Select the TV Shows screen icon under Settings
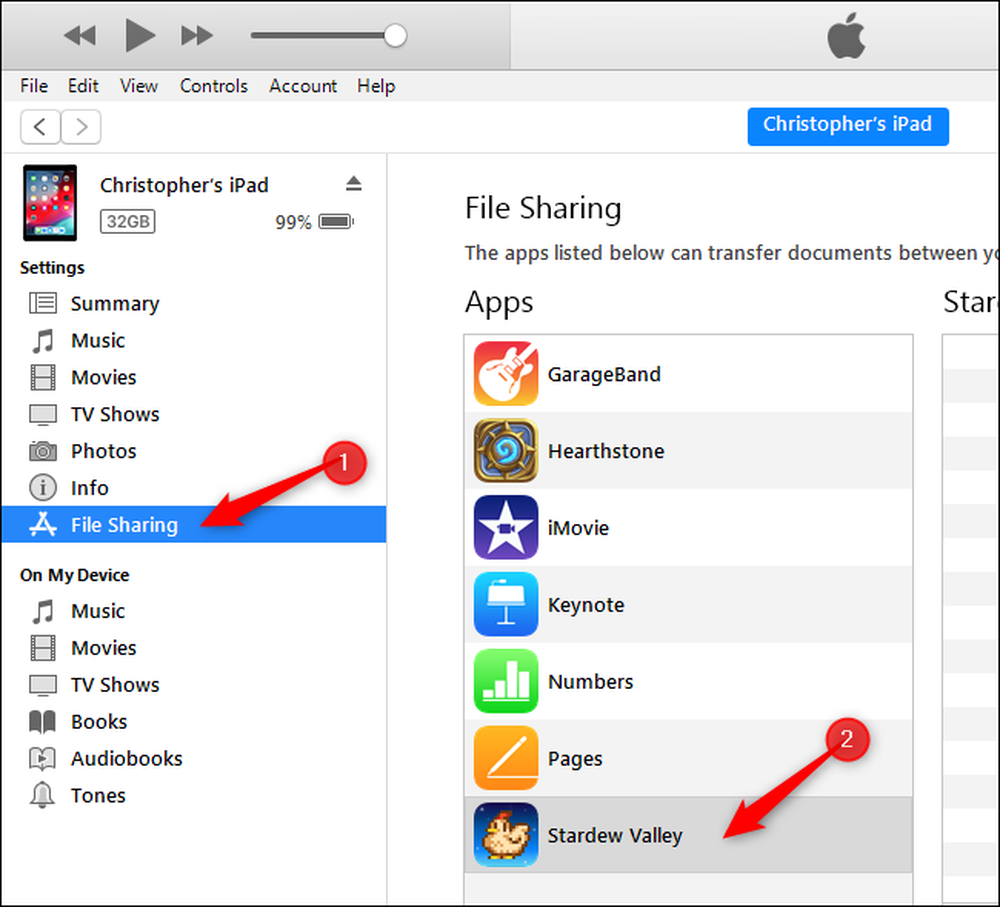The width and height of the screenshot is (1000, 907). [x=43, y=415]
